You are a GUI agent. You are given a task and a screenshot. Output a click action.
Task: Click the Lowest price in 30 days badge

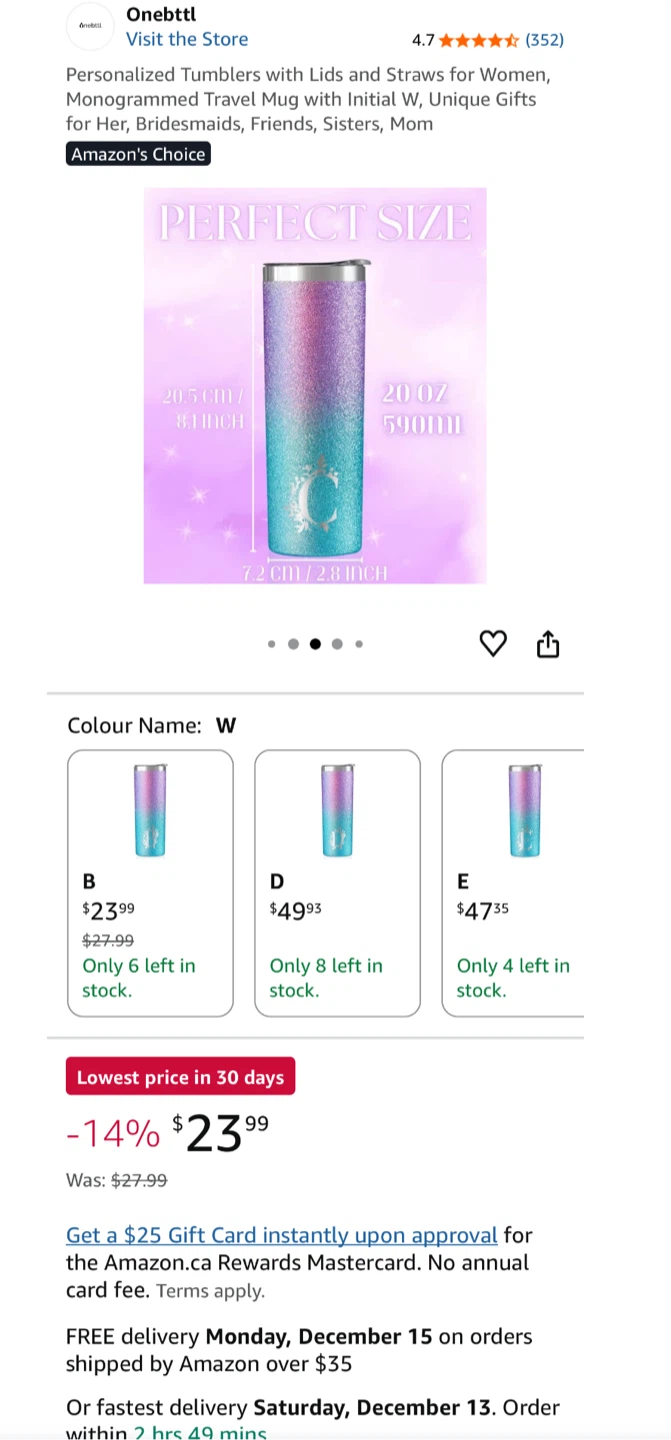[180, 1077]
